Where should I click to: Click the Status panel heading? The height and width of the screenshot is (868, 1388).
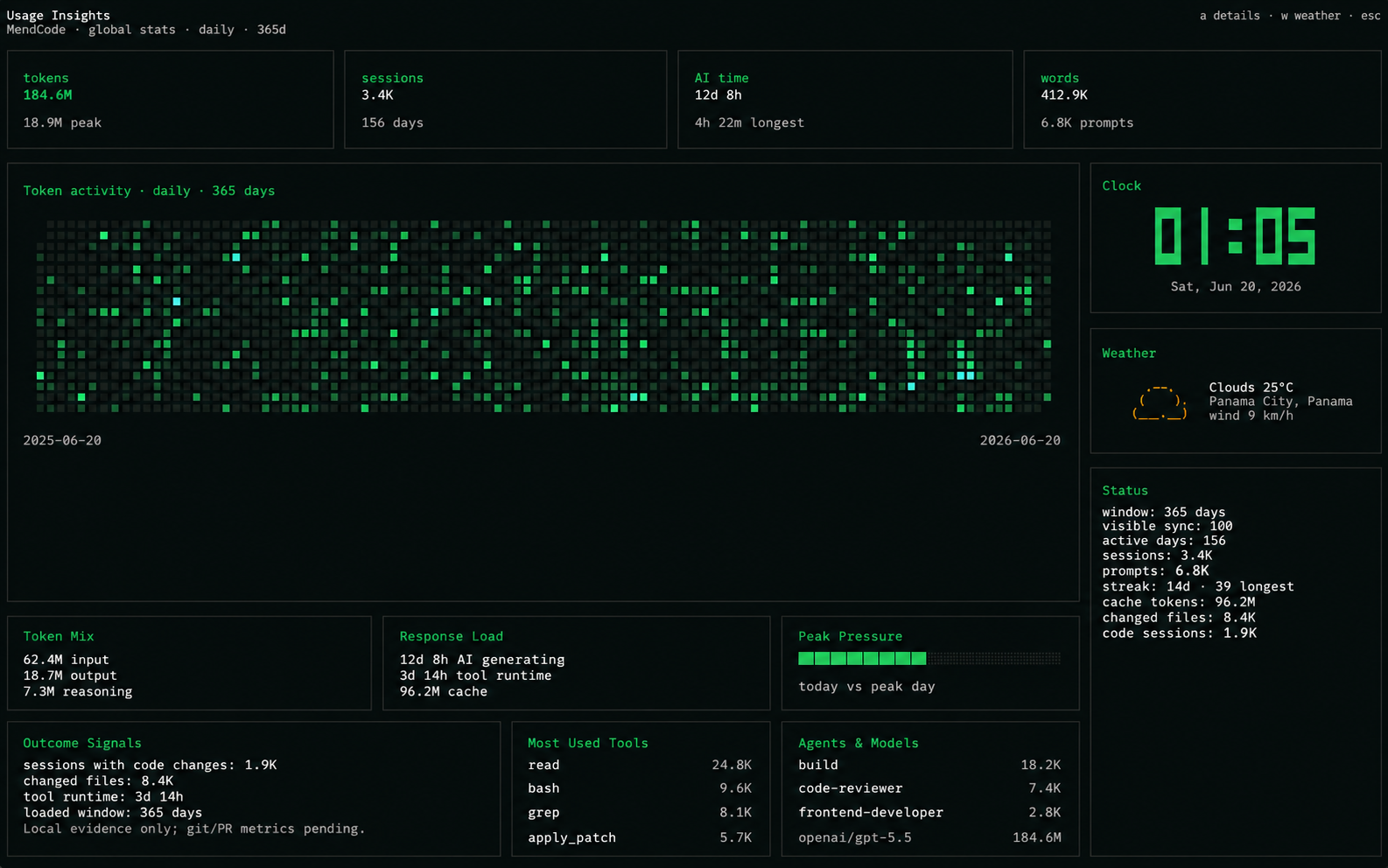pyautogui.click(x=1125, y=491)
